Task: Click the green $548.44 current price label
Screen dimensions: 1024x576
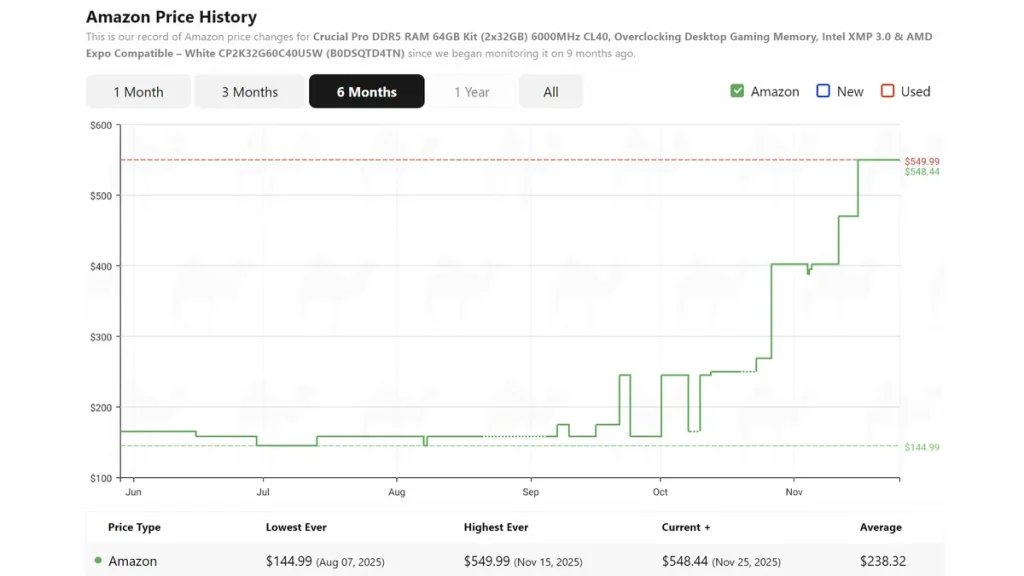Action: click(x=921, y=172)
